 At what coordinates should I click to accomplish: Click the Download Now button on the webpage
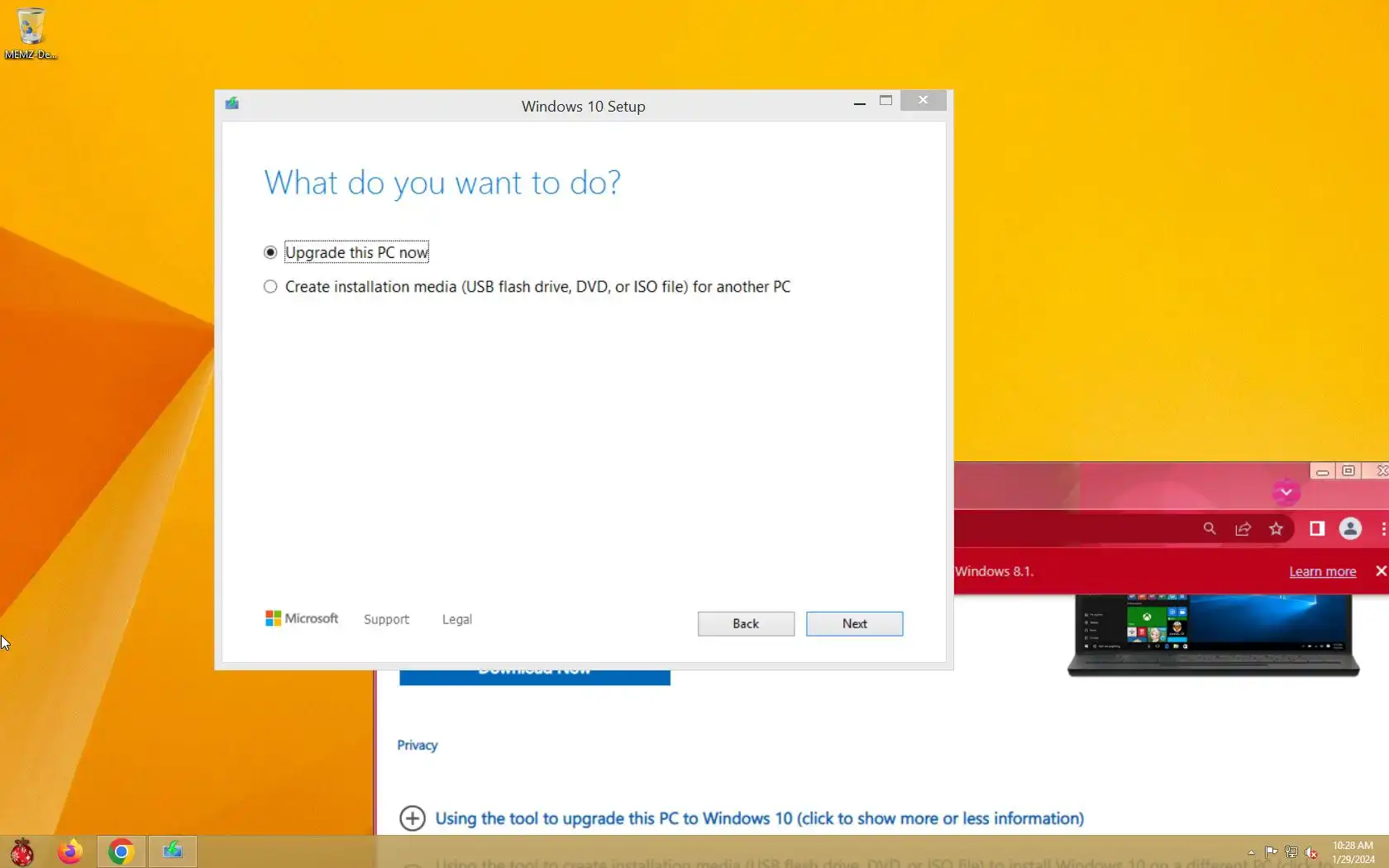click(534, 677)
